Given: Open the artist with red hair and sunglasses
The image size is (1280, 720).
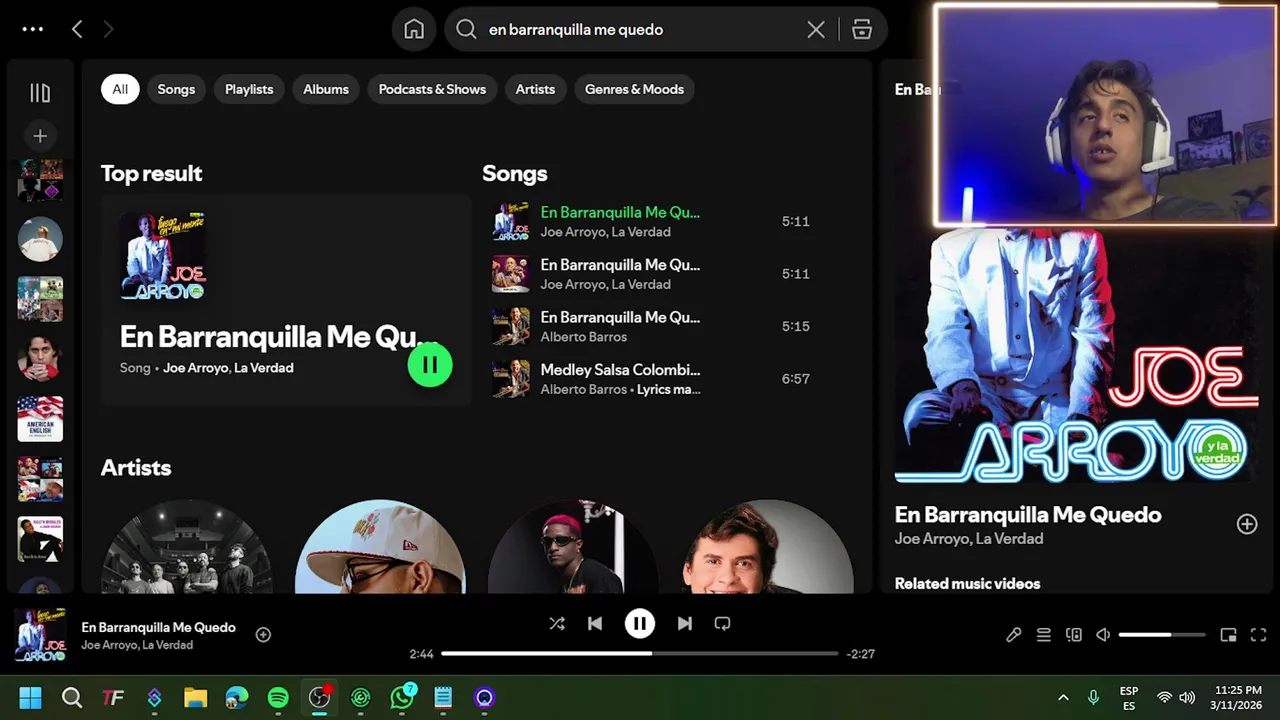Looking at the screenshot, I should coord(573,547).
